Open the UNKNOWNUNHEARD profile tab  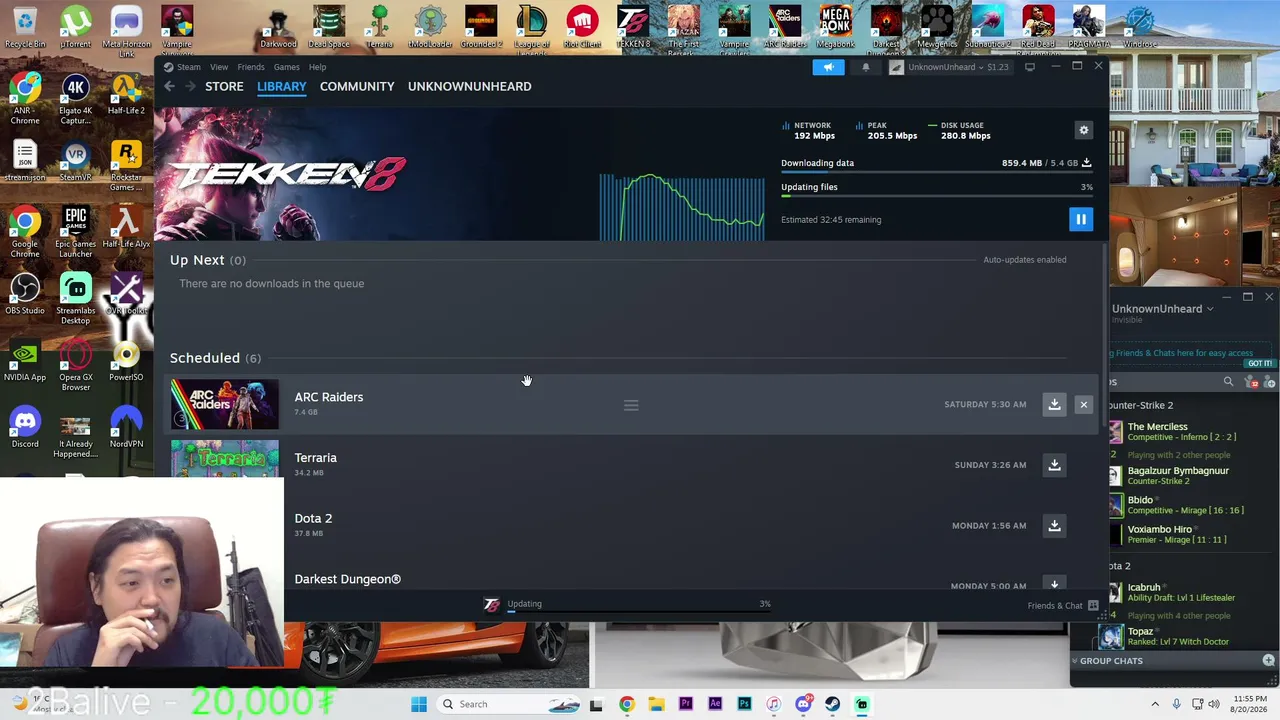469,86
